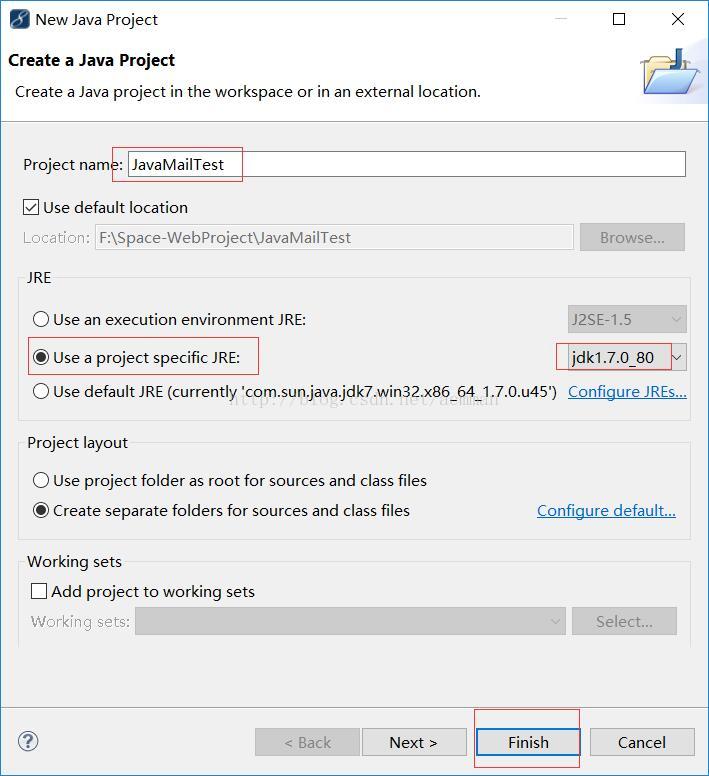The height and width of the screenshot is (776, 709).
Task: Open the J2SE-1.5 execution environment dropdown
Action: 627,319
